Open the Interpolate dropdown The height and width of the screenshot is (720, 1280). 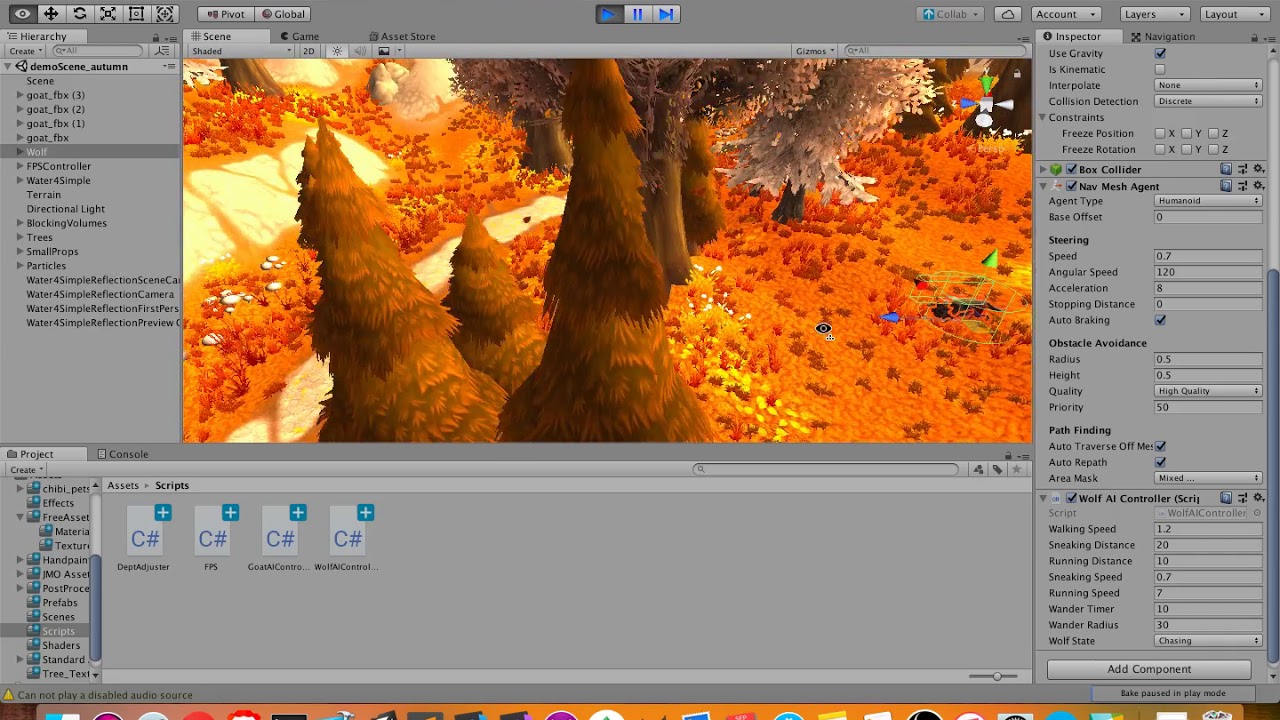[x=1208, y=85]
